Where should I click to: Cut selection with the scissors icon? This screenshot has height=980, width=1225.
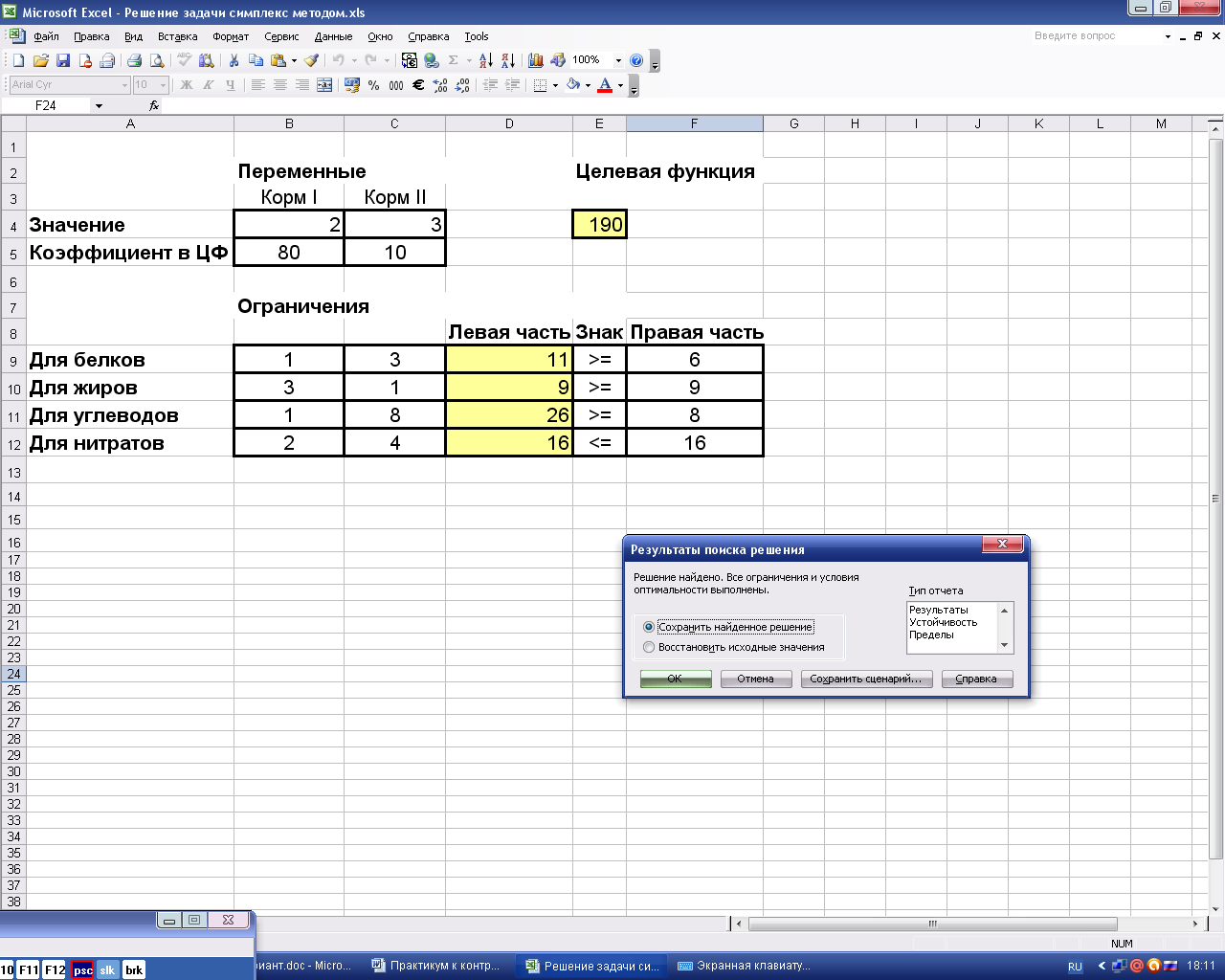(234, 60)
